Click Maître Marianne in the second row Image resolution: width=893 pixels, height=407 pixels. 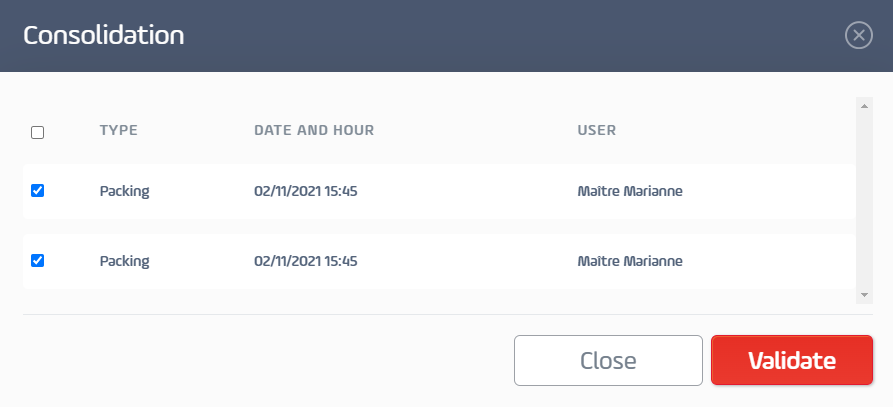(x=630, y=261)
